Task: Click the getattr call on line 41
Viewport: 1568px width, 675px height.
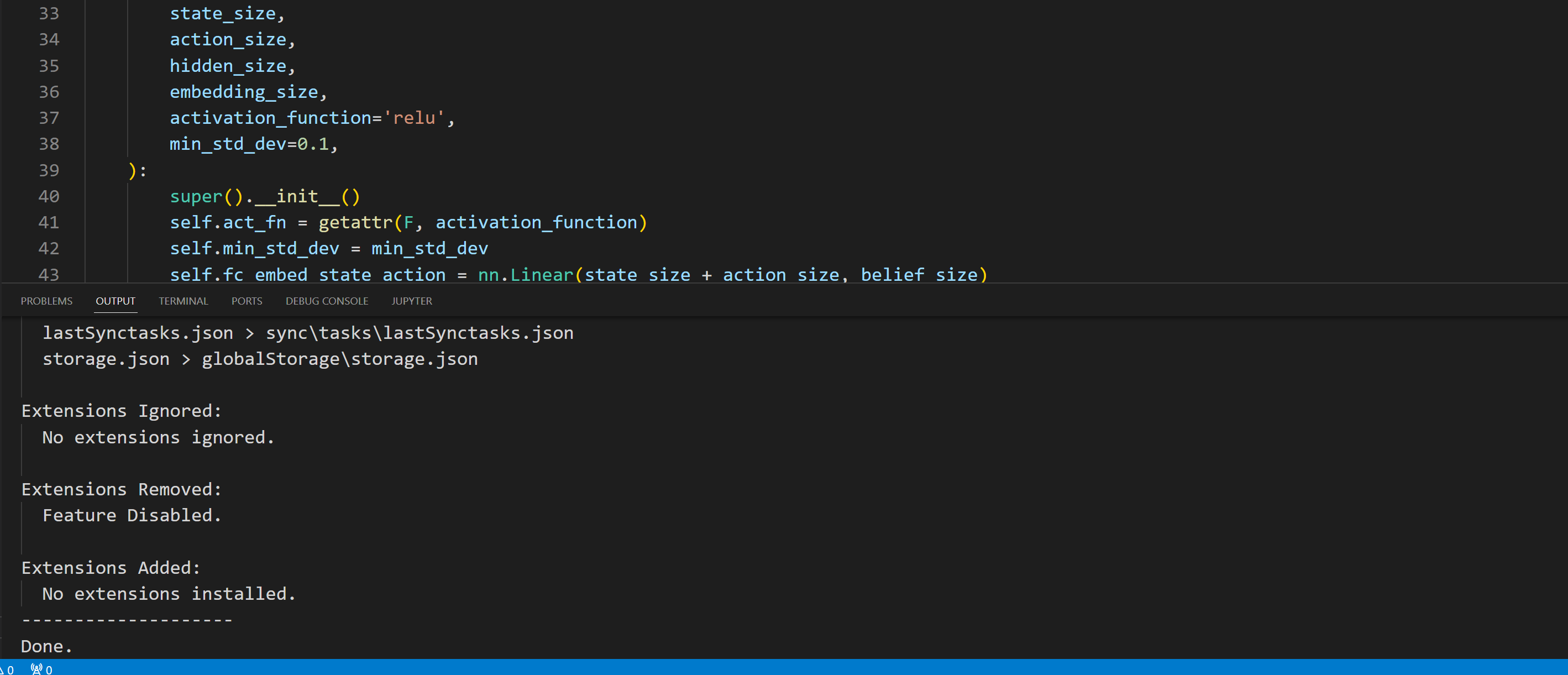Action: [x=355, y=222]
